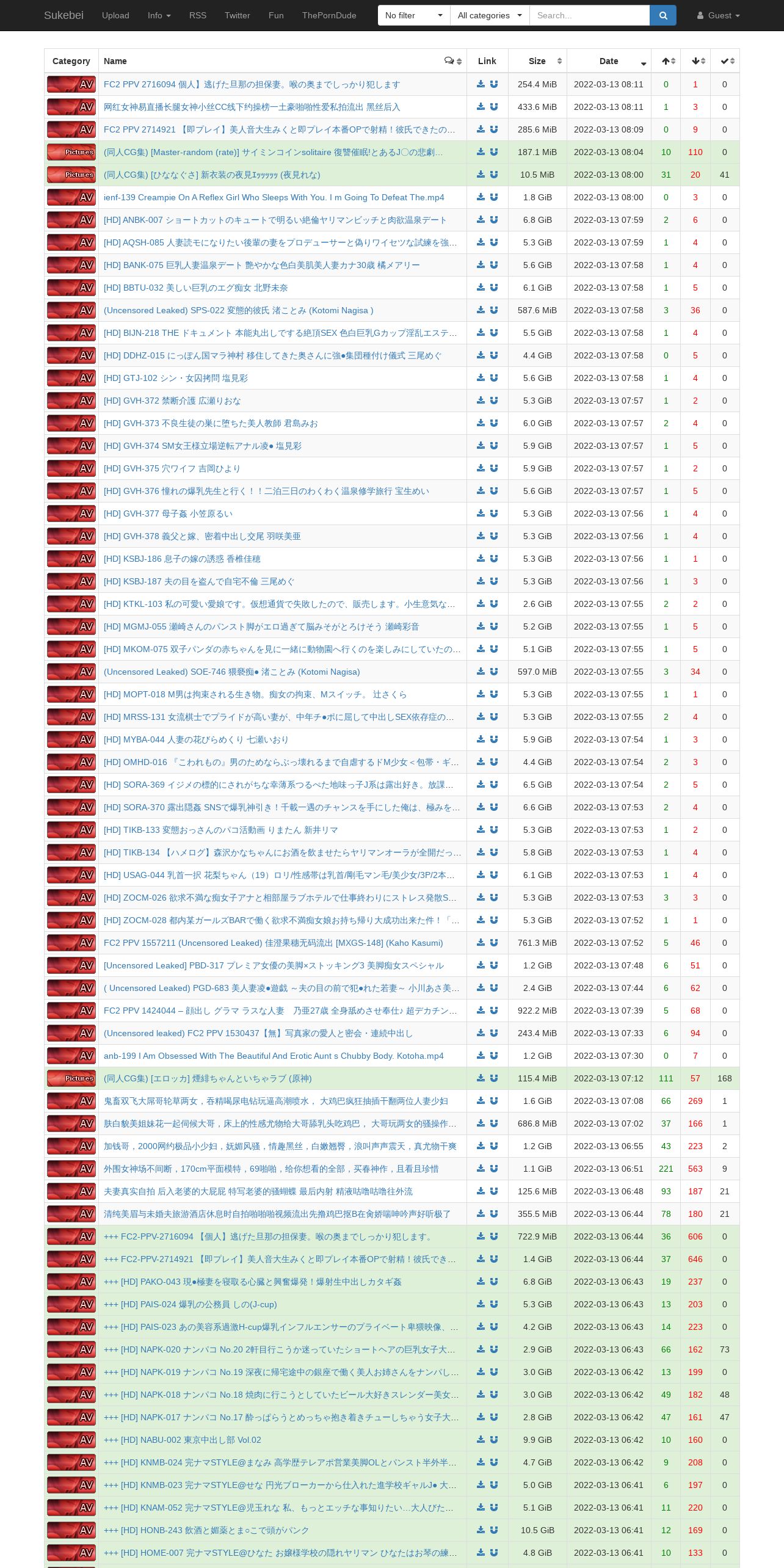
Task: Download torrent file for BBTU-032 row
Action: click(481, 288)
